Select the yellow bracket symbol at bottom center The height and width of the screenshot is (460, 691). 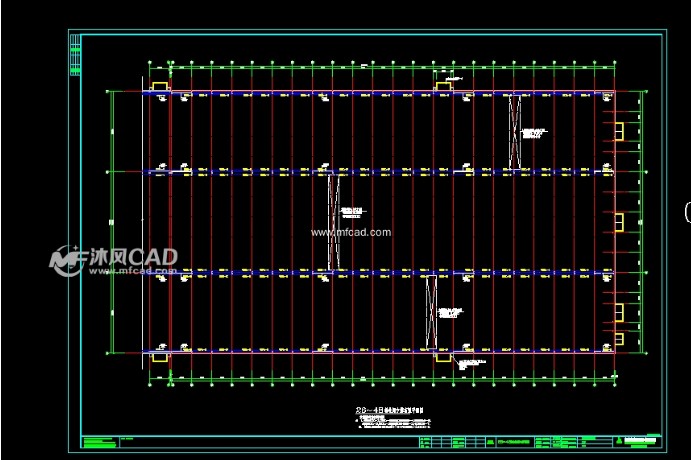443,355
